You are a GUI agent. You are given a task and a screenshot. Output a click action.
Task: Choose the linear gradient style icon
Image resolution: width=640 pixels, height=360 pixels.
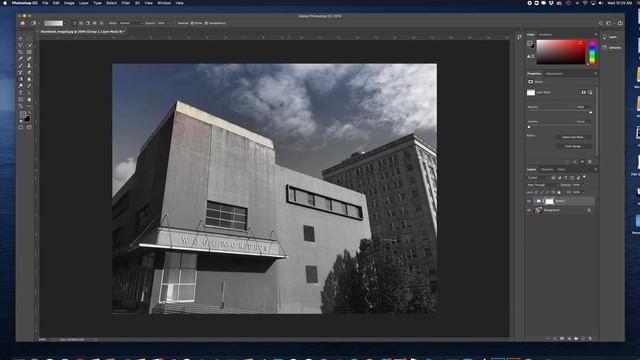(74, 23)
